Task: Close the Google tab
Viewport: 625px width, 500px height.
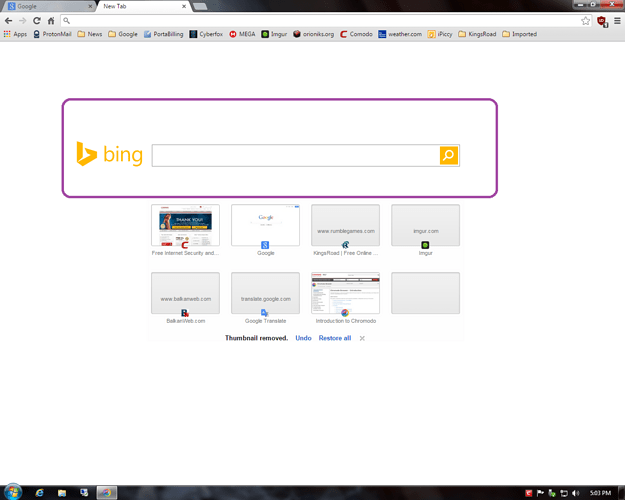Action: point(90,6)
